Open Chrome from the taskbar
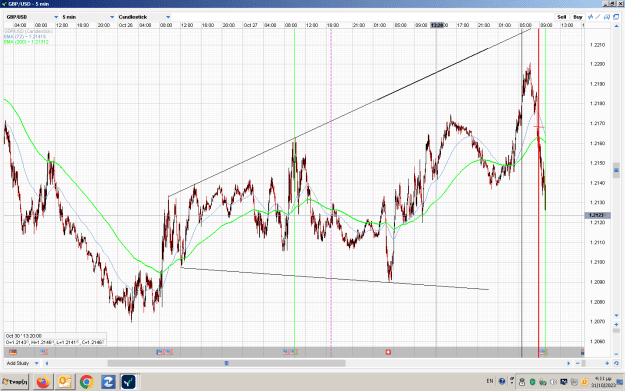Viewport: 625px width, 391px height. click(x=86, y=382)
